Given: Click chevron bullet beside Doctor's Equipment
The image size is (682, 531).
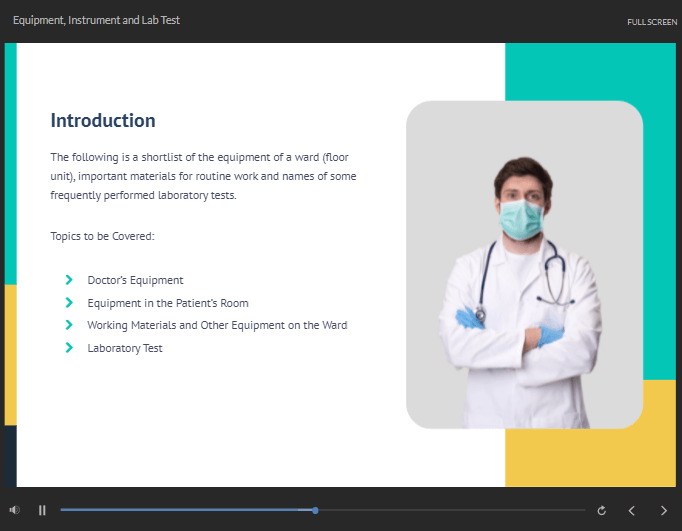Looking at the screenshot, I should click(69, 280).
